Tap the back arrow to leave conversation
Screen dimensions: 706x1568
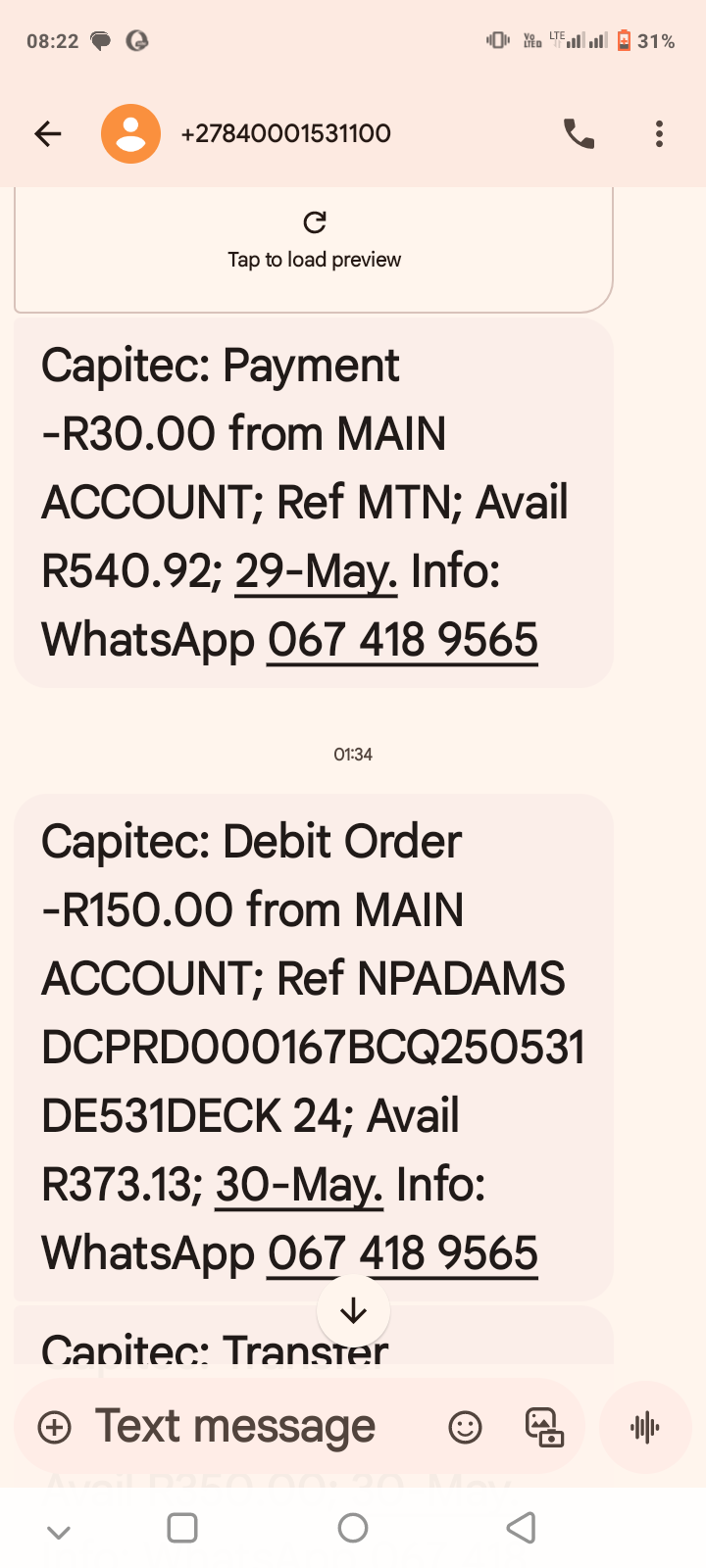(47, 133)
